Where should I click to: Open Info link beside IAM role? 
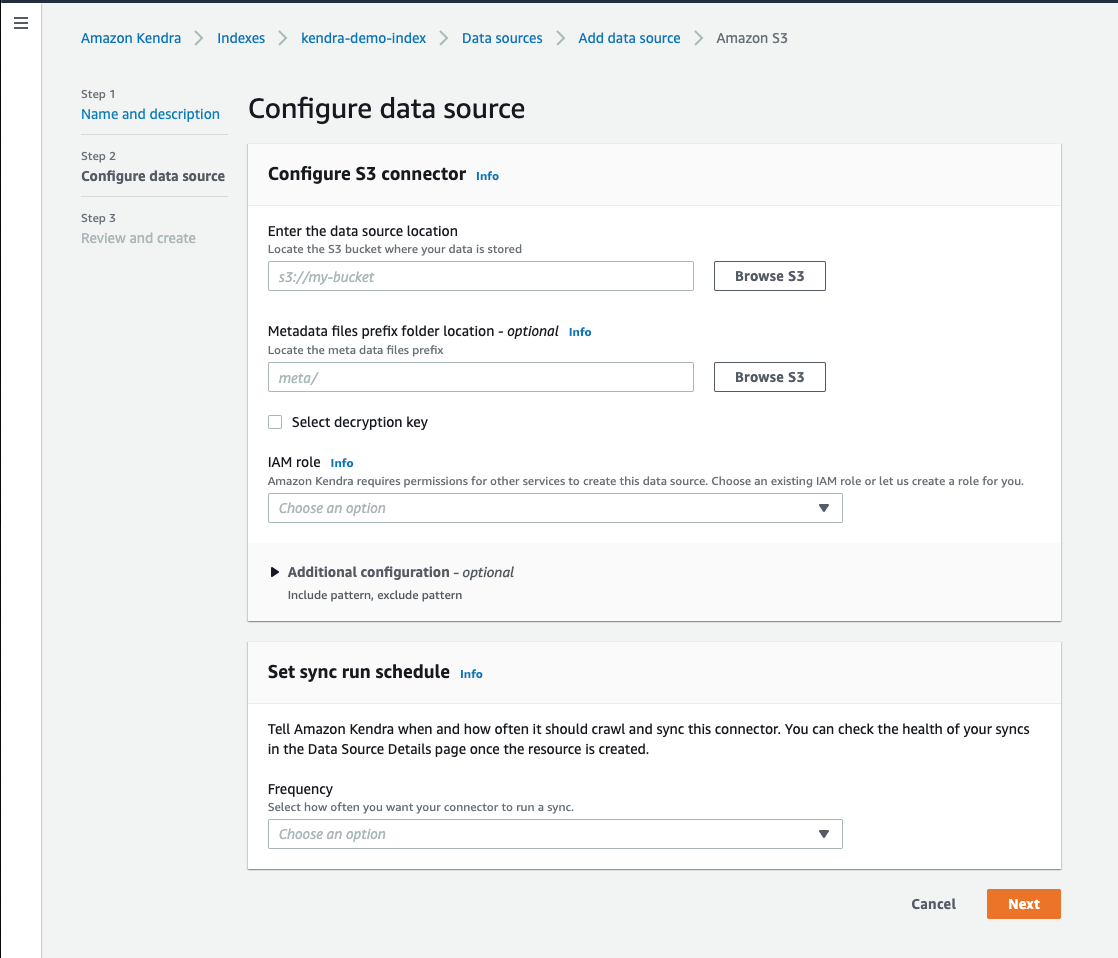[x=342, y=463]
